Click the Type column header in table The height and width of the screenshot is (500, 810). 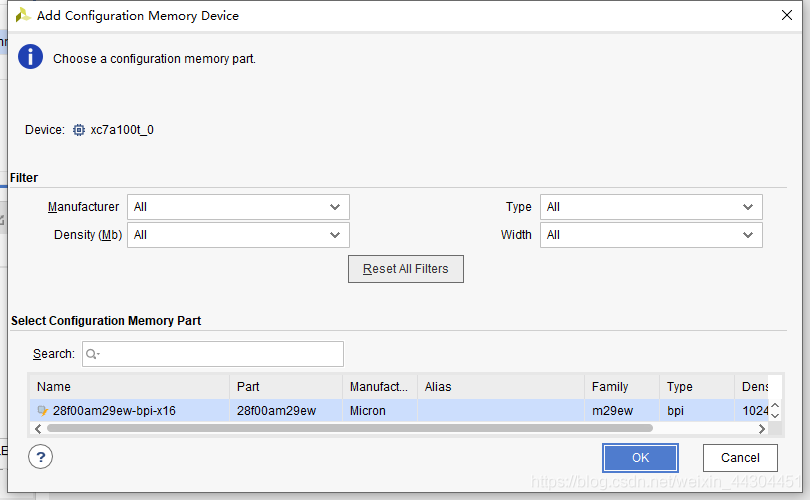click(x=697, y=387)
